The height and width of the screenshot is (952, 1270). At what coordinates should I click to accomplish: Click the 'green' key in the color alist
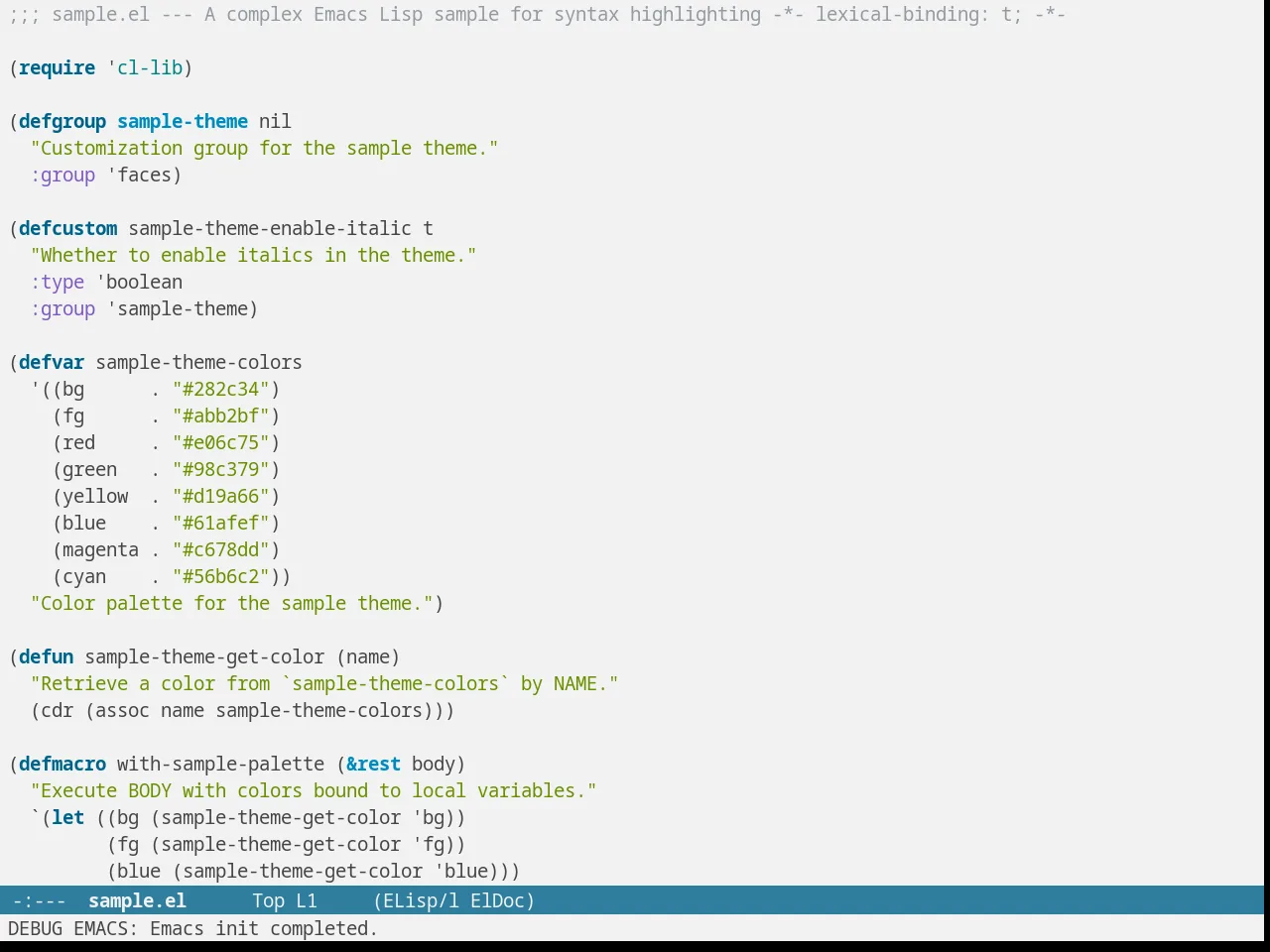click(x=90, y=469)
